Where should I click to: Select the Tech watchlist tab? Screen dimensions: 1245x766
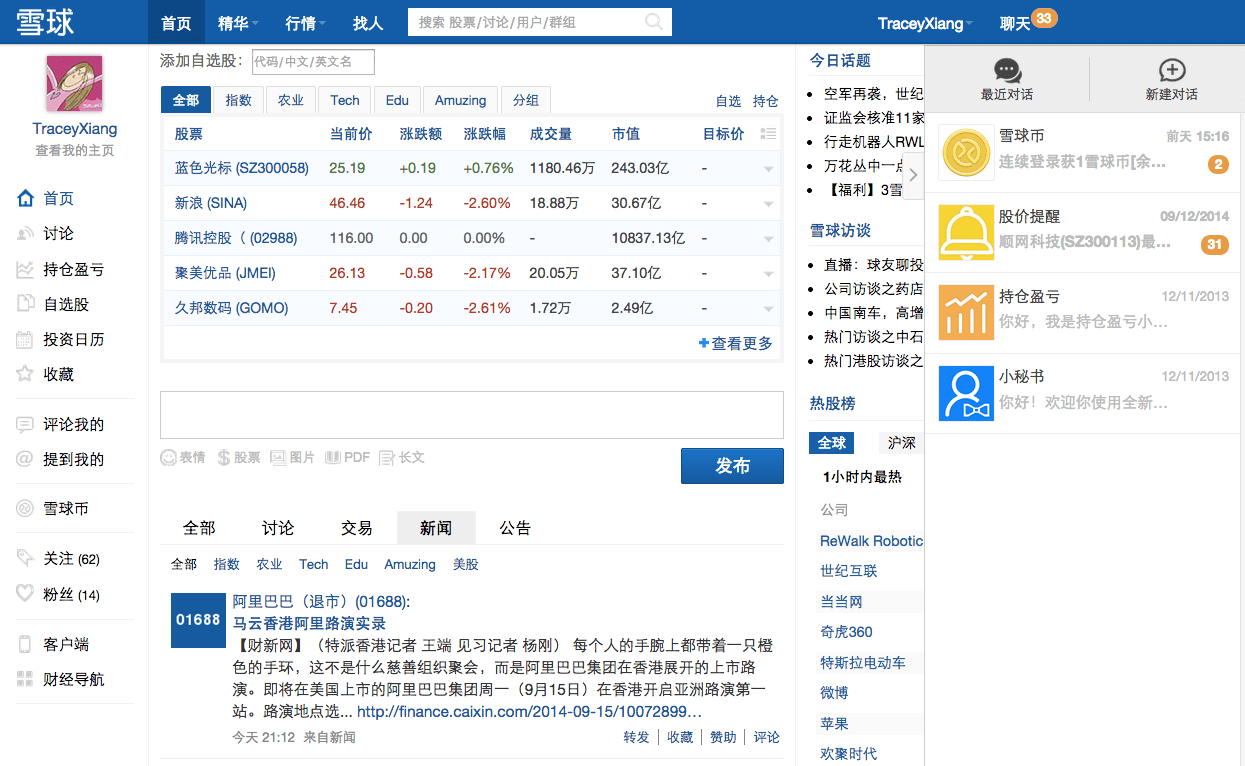[345, 100]
